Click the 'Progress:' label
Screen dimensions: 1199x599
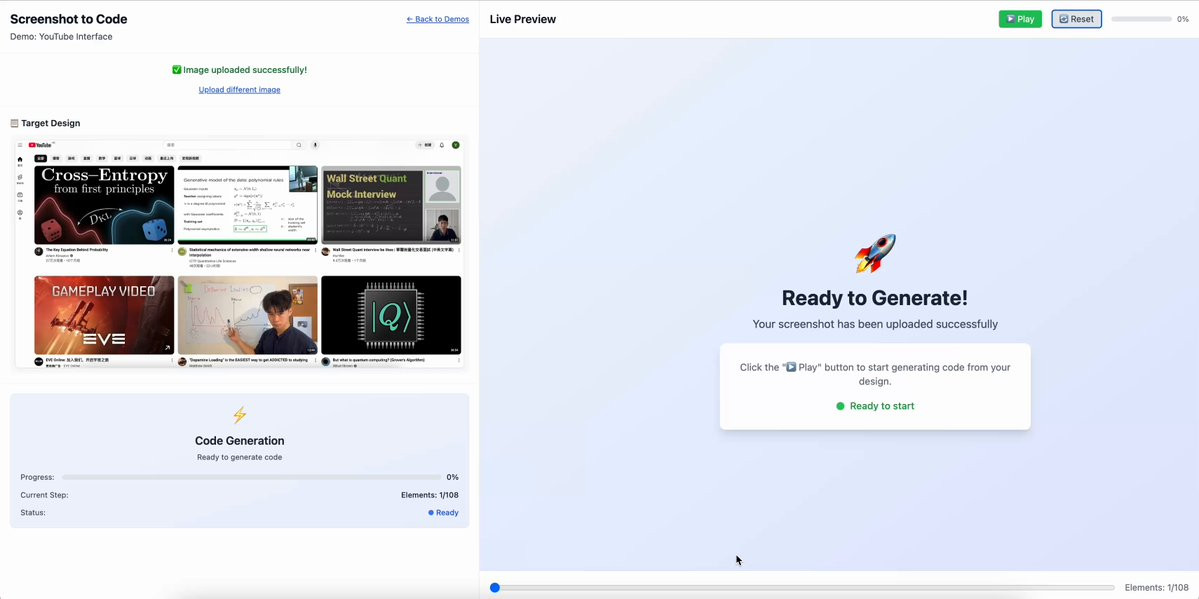pos(37,477)
